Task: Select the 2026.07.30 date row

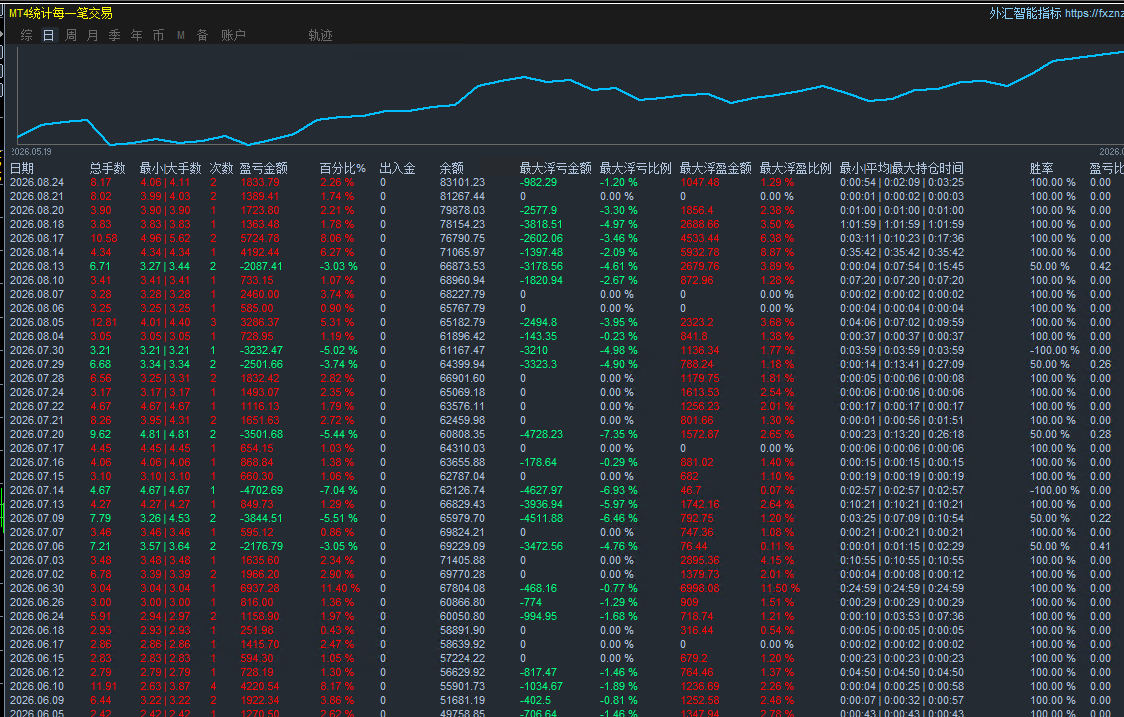Action: (37, 351)
